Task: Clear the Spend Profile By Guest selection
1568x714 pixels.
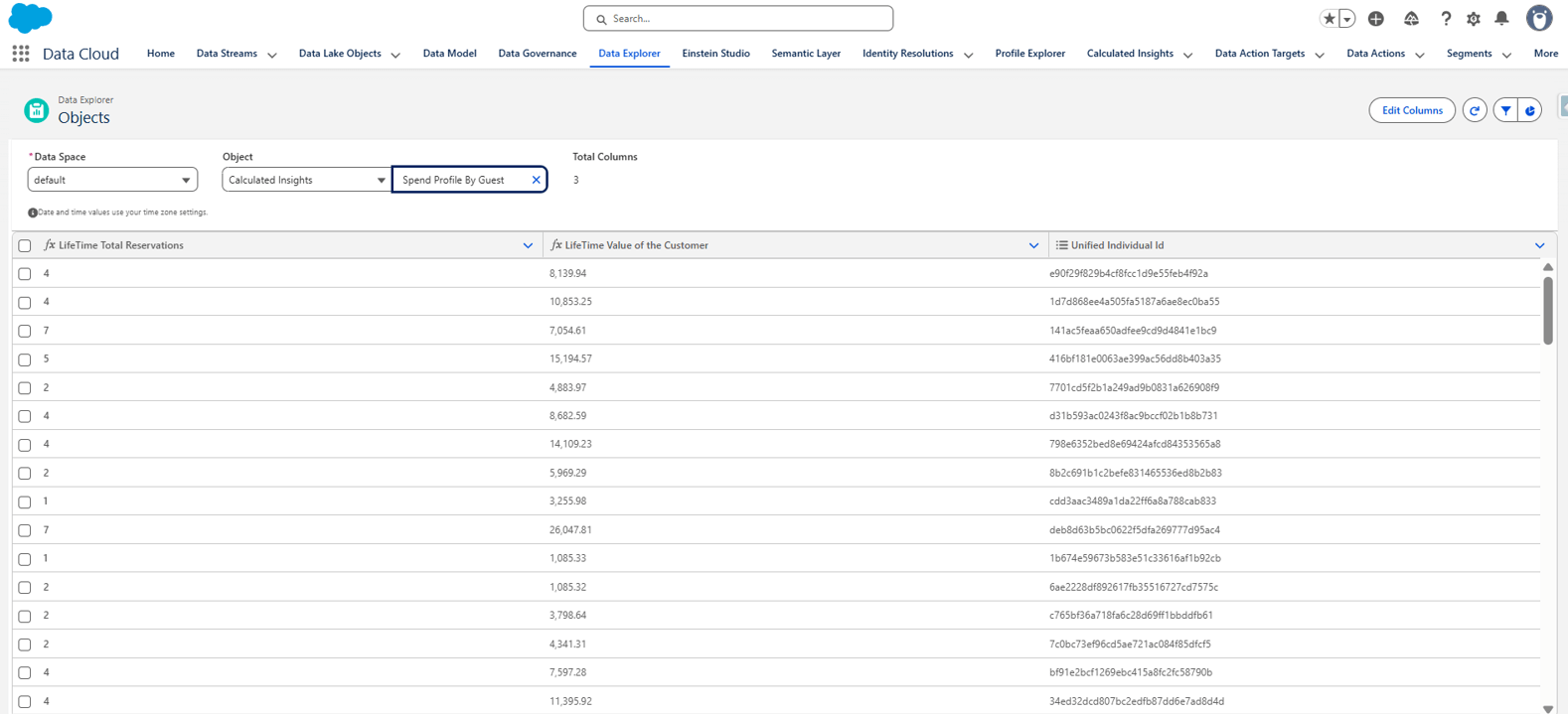Action: click(x=536, y=180)
